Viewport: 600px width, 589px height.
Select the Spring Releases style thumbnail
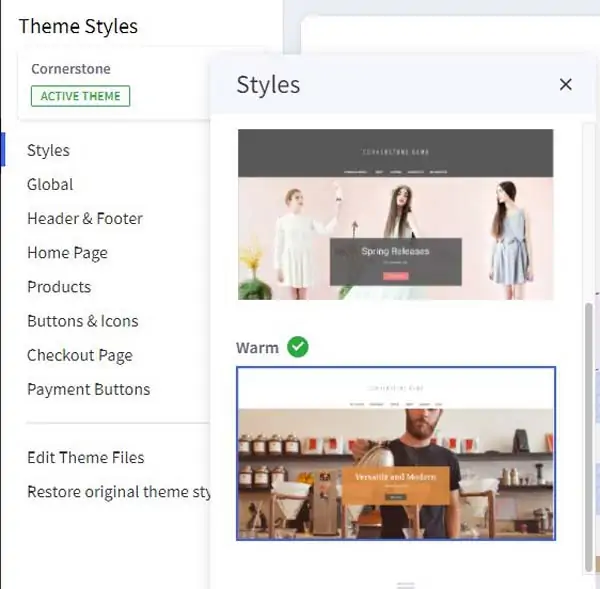click(x=395, y=214)
